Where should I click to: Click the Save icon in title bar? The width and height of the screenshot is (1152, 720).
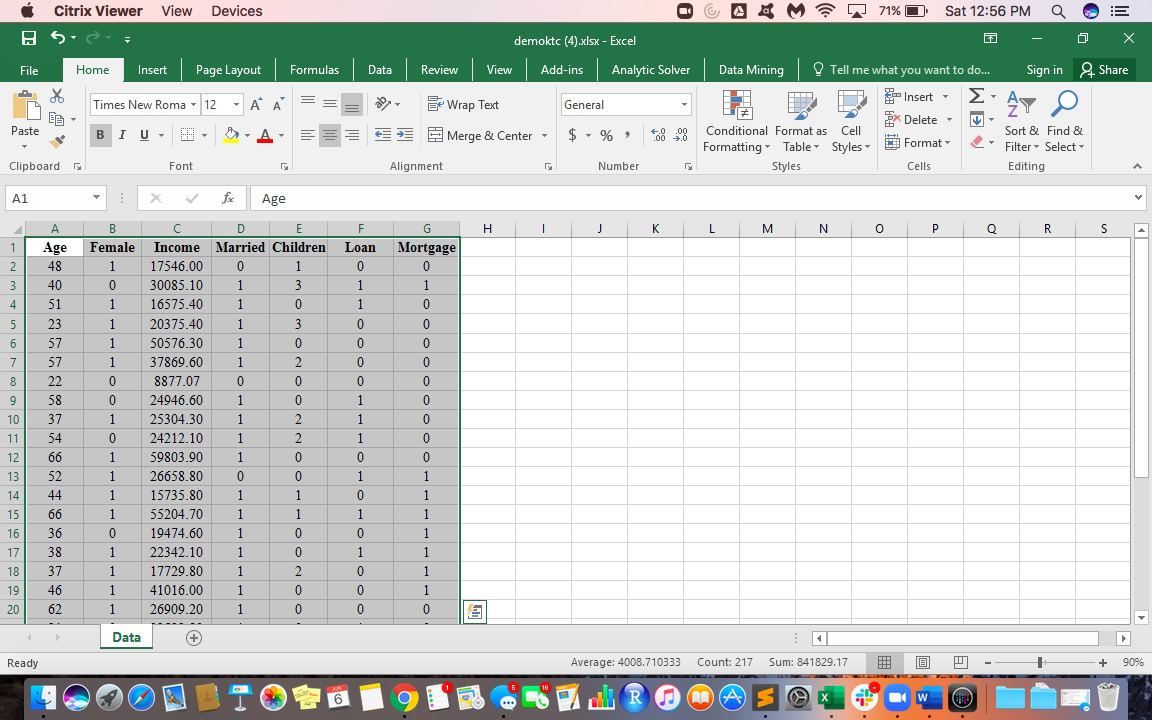(x=29, y=38)
